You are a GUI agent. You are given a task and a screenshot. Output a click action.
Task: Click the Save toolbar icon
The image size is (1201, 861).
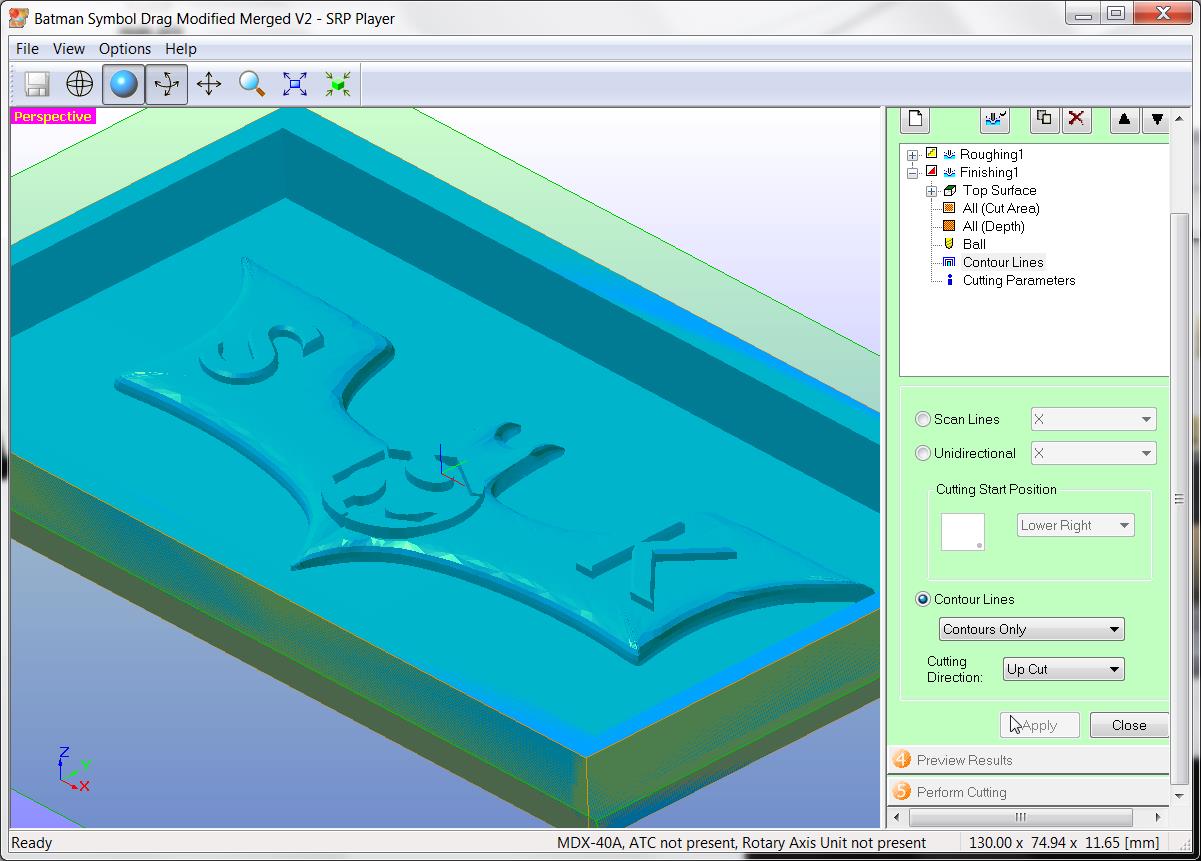pyautogui.click(x=37, y=84)
